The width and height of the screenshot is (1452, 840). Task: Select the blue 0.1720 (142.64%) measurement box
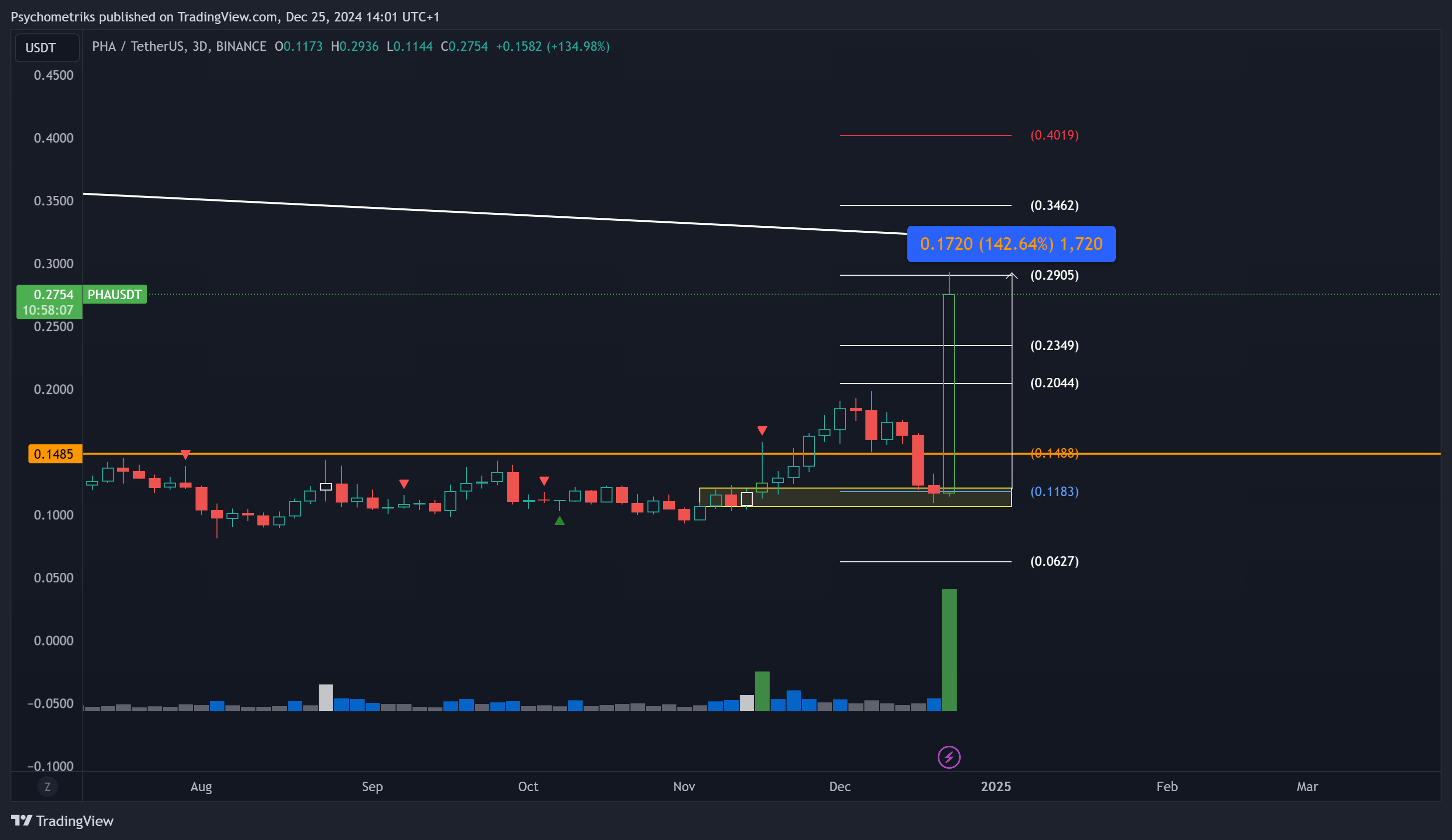pyautogui.click(x=1011, y=244)
